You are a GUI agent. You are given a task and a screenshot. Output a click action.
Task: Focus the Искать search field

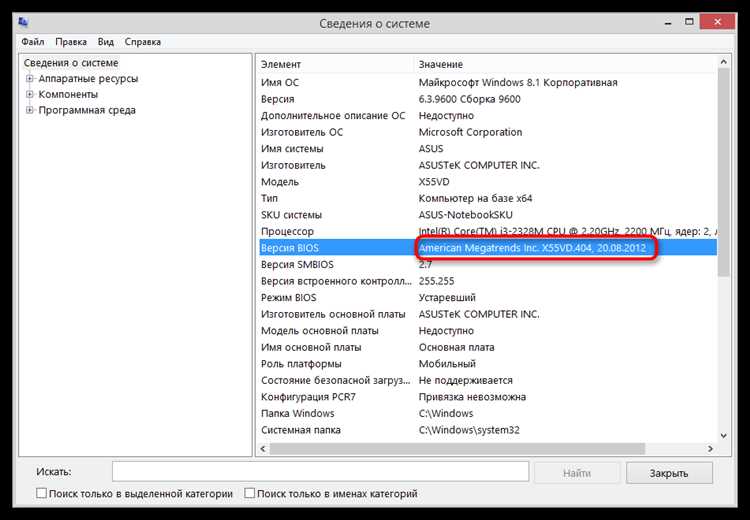[x=320, y=472]
